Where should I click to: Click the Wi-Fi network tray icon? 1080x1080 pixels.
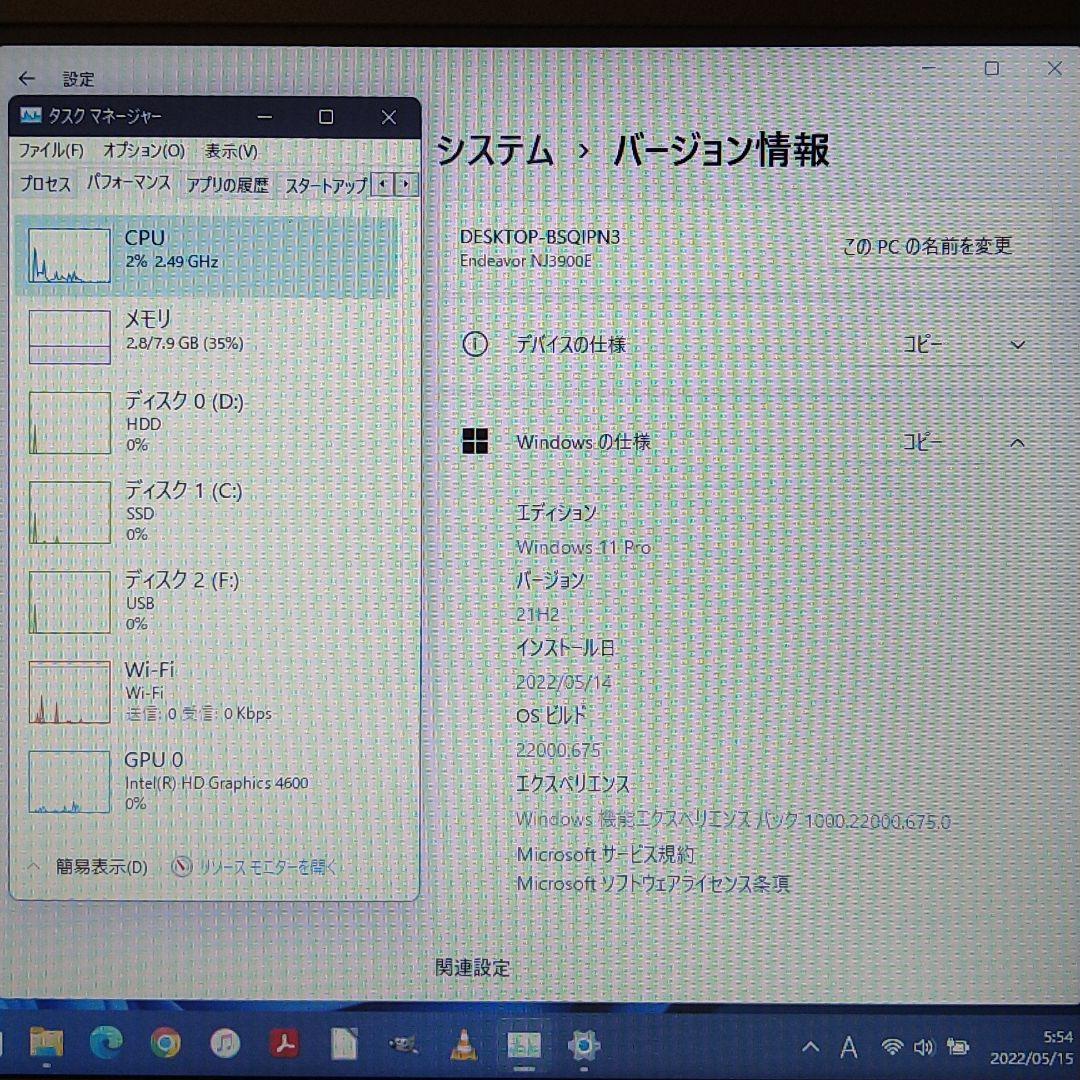coord(890,1047)
